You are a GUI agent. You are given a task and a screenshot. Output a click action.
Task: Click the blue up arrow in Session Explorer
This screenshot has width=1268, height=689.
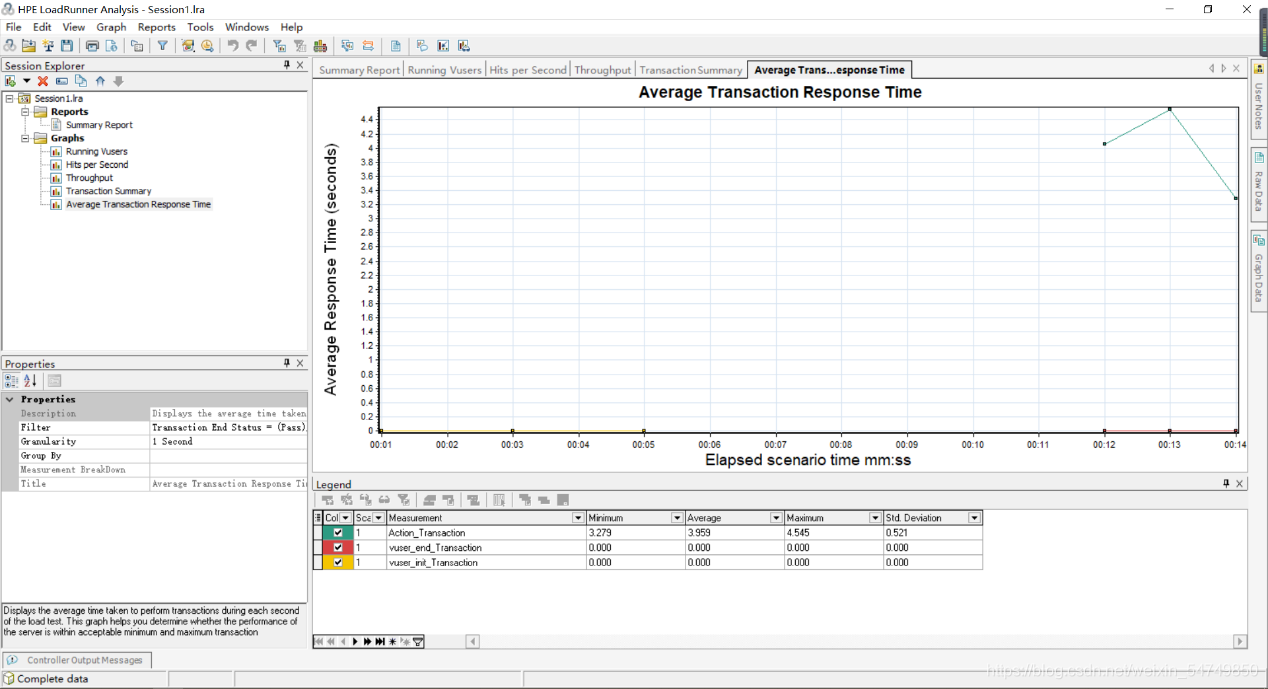pos(100,81)
